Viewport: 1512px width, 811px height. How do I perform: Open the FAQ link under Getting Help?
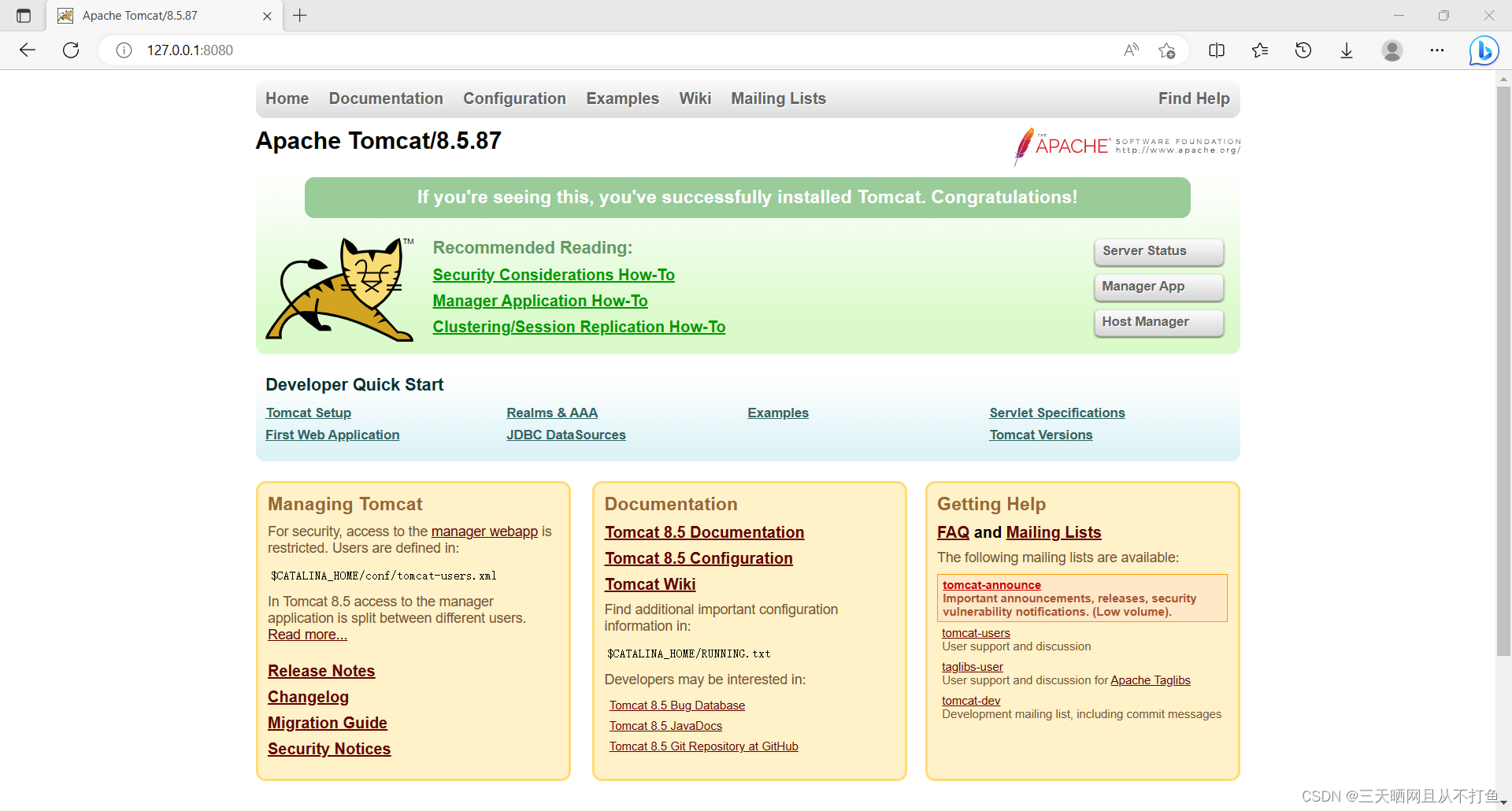953,532
